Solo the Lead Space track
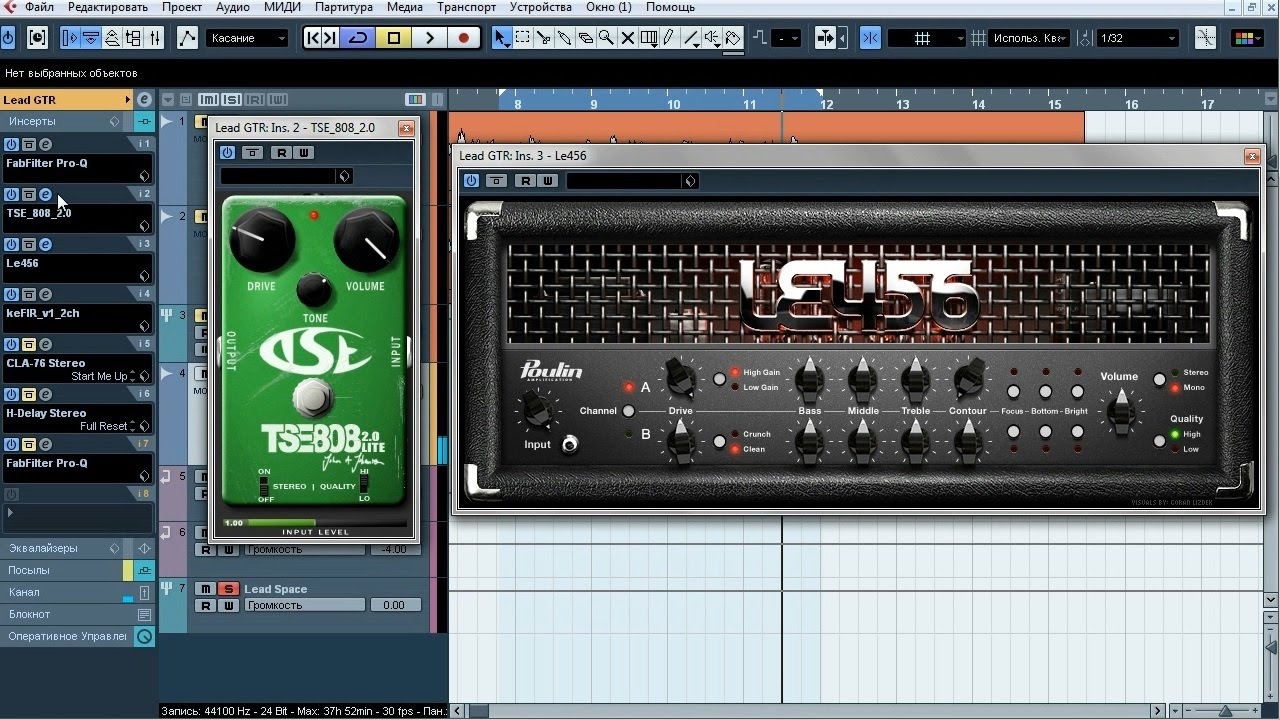This screenshot has width=1280, height=720. click(228, 589)
